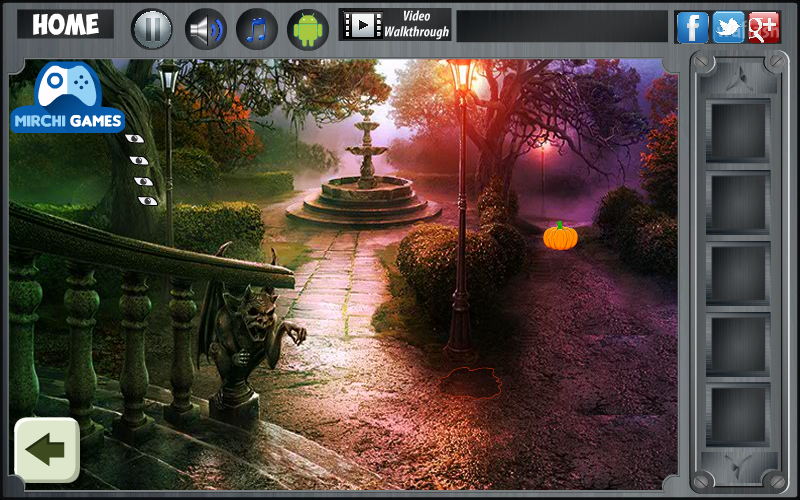Open the Mirchi Games logo link
This screenshot has height=500, width=800.
[67, 97]
